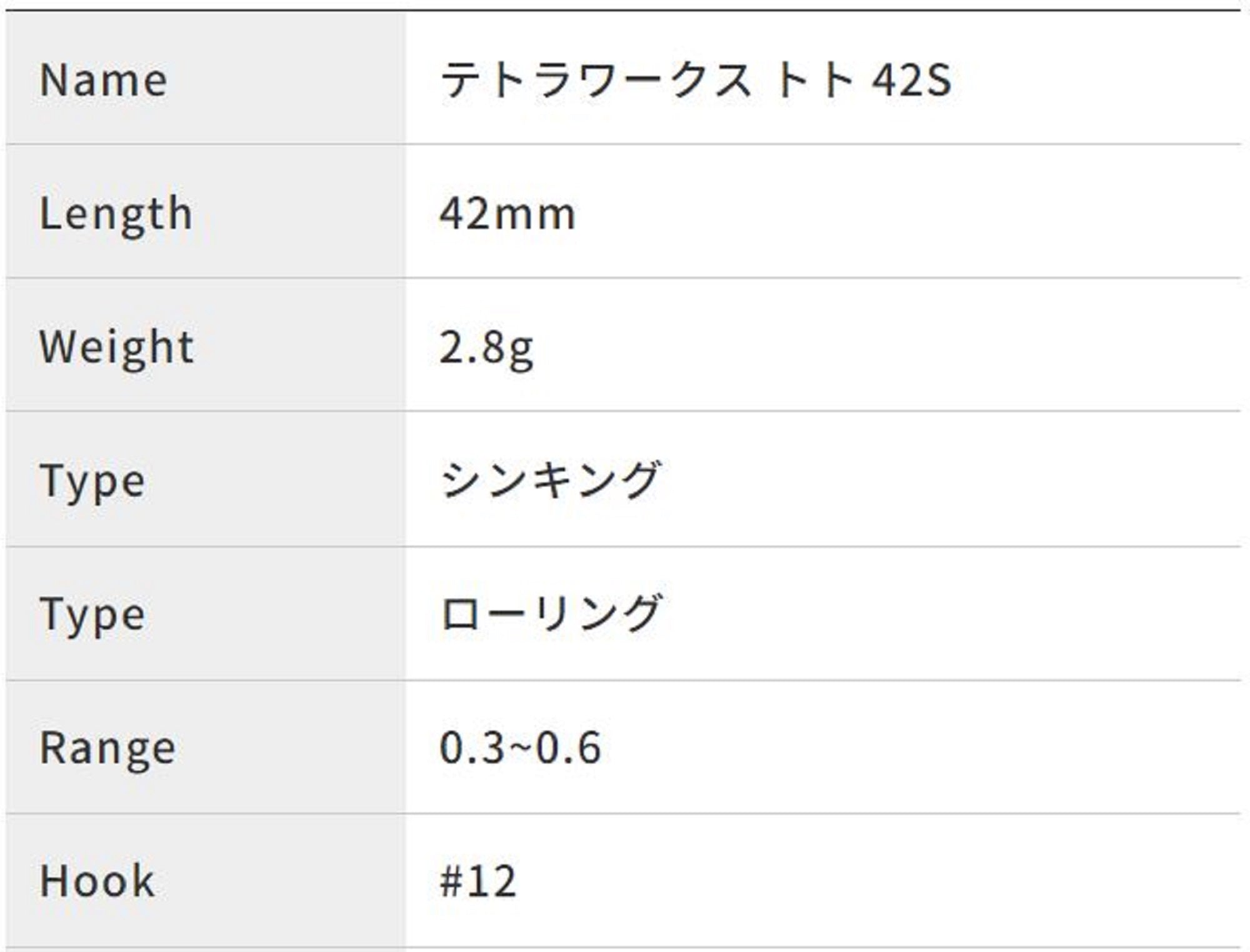
Task: Click the 2.8g weight value
Action: point(486,348)
